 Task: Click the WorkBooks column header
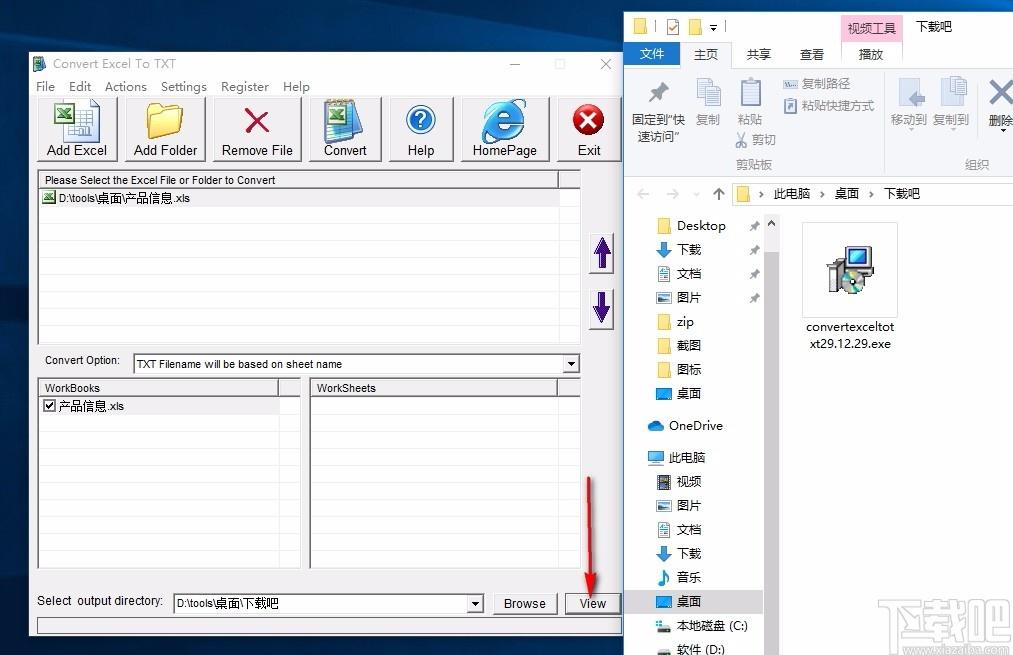point(159,388)
